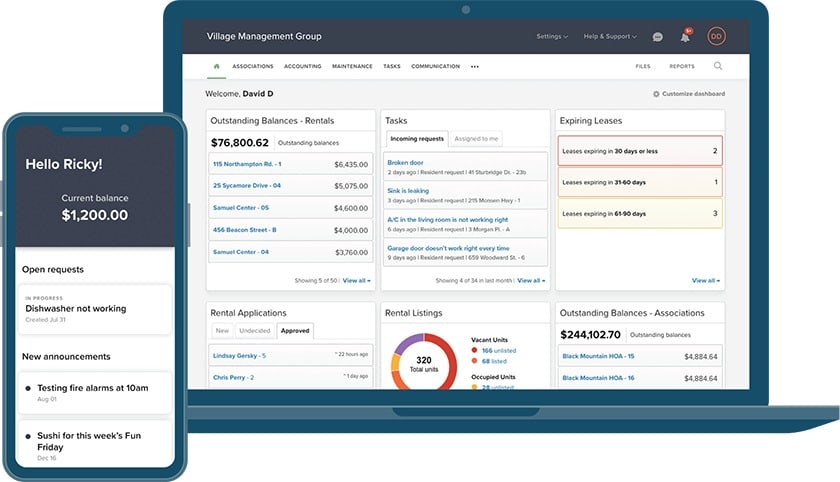
Task: Open Testing fire alarms announcement on phone
Action: pos(95,393)
